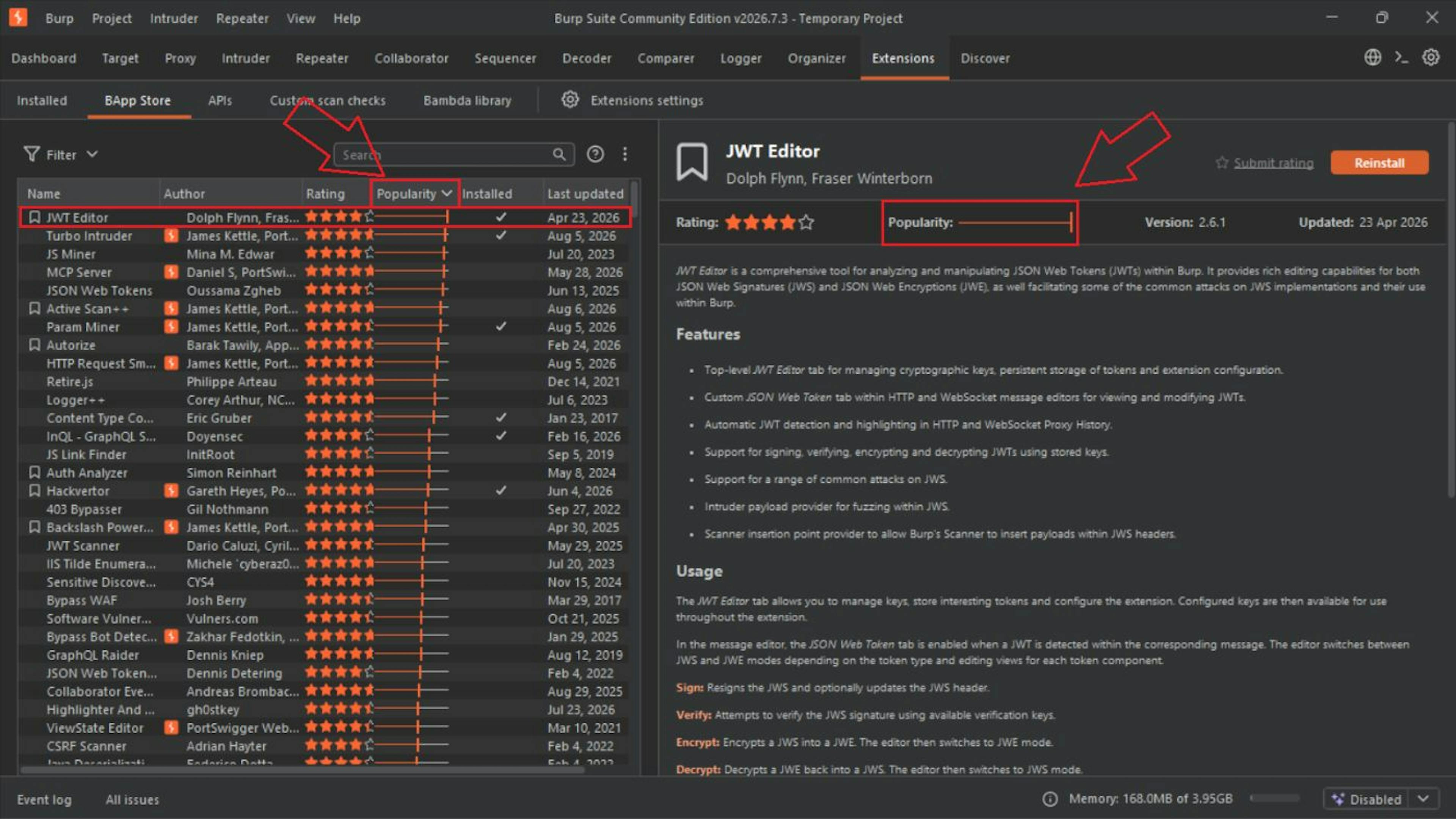
Task: Toggle the bookmark on JWT Editor row
Action: pos(35,217)
